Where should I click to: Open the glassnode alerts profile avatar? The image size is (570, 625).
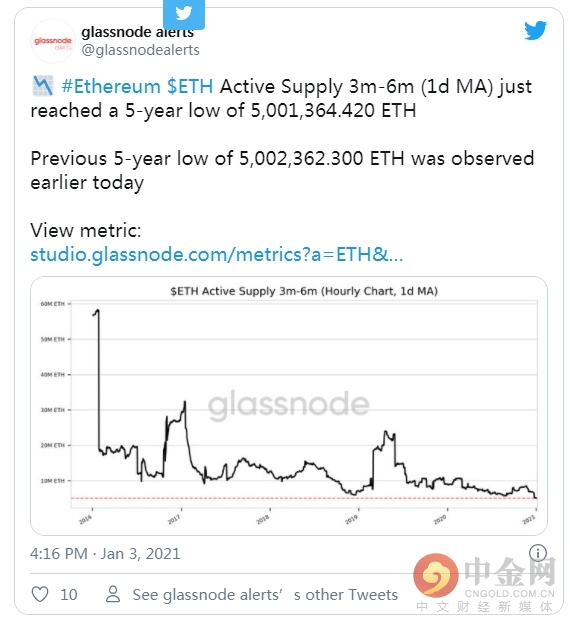(53, 41)
